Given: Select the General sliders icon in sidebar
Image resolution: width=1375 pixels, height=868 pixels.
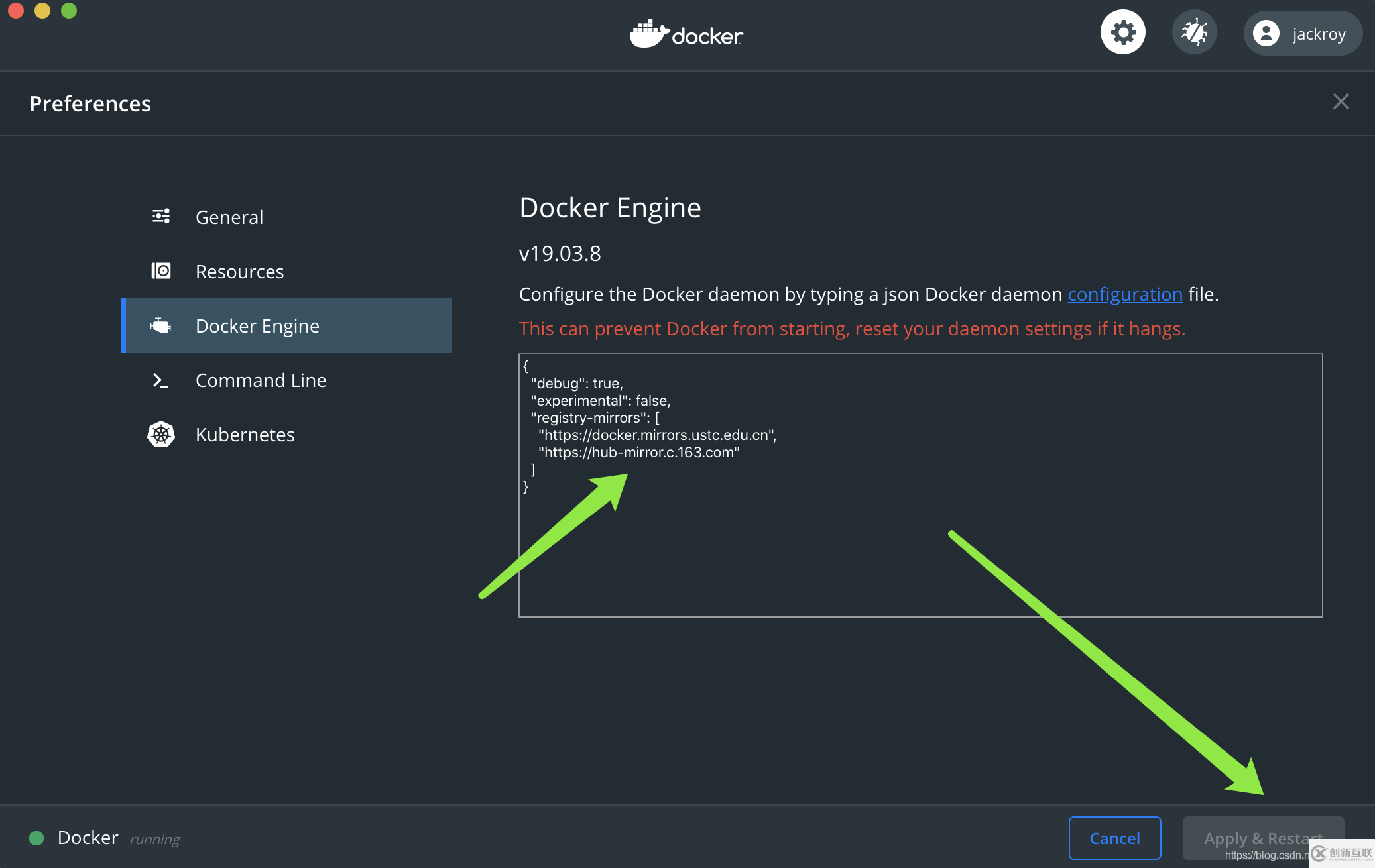Looking at the screenshot, I should point(160,216).
